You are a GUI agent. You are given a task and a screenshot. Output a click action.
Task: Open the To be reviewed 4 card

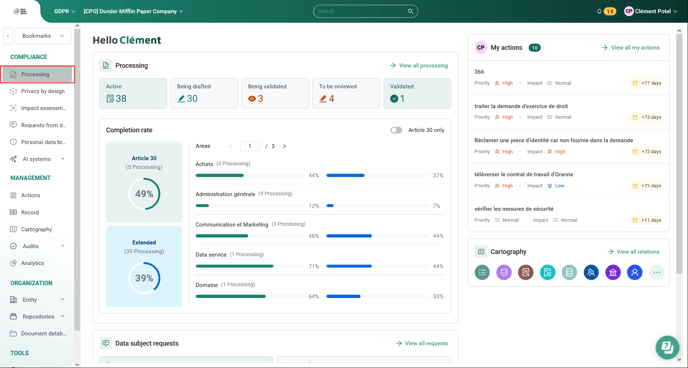click(x=346, y=93)
